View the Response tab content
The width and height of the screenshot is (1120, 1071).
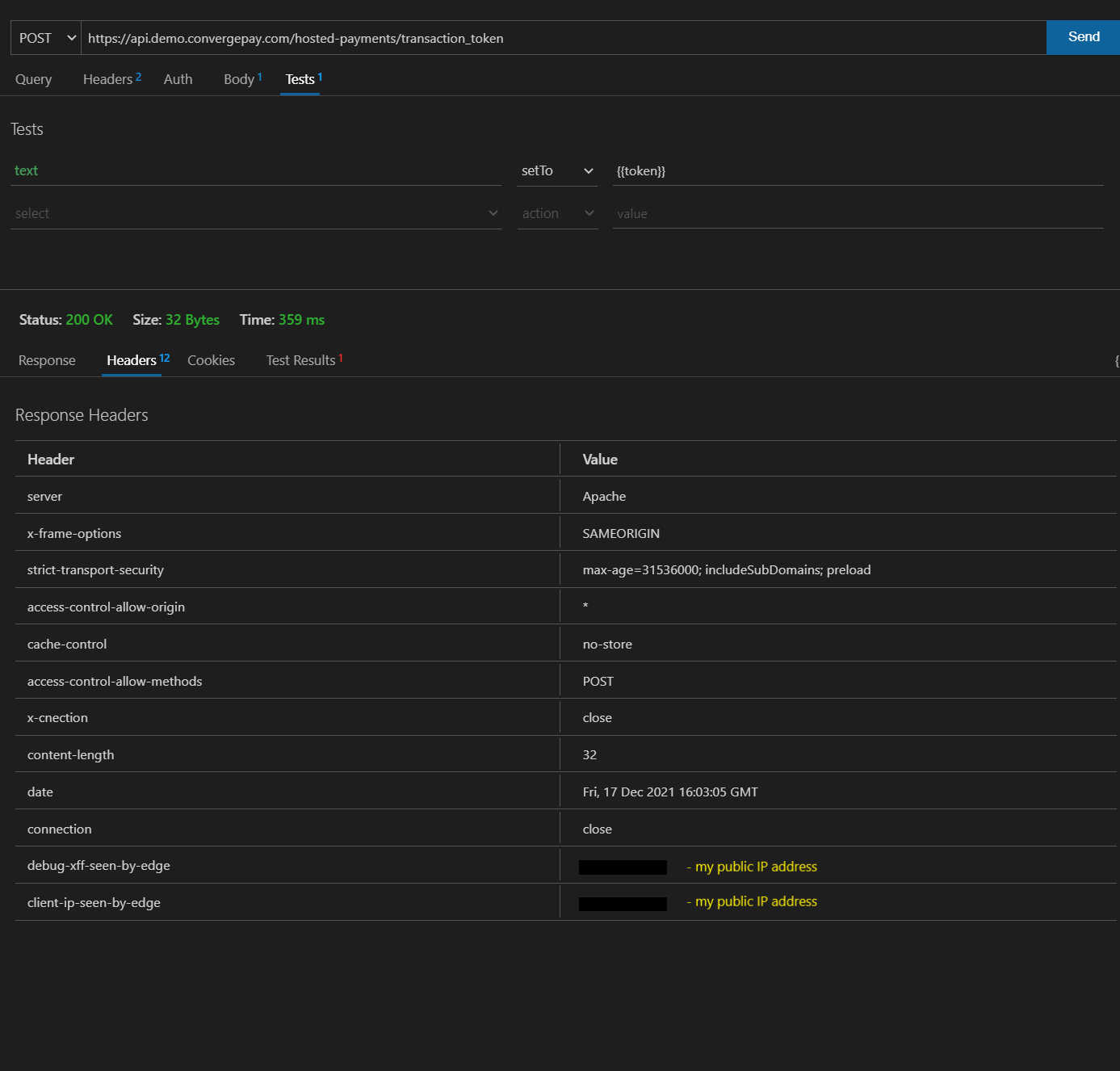point(46,360)
